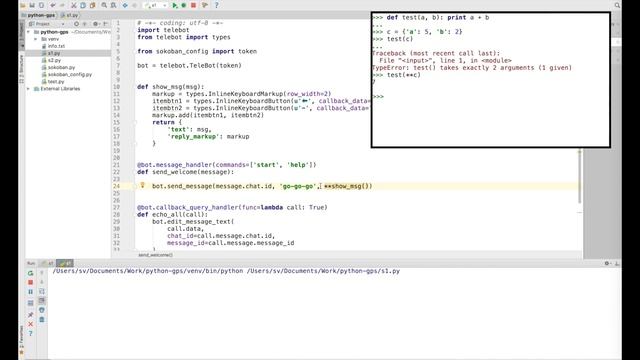Click the Save All toolbar icon
Screen dimensions: 640x360
pos(32,5)
